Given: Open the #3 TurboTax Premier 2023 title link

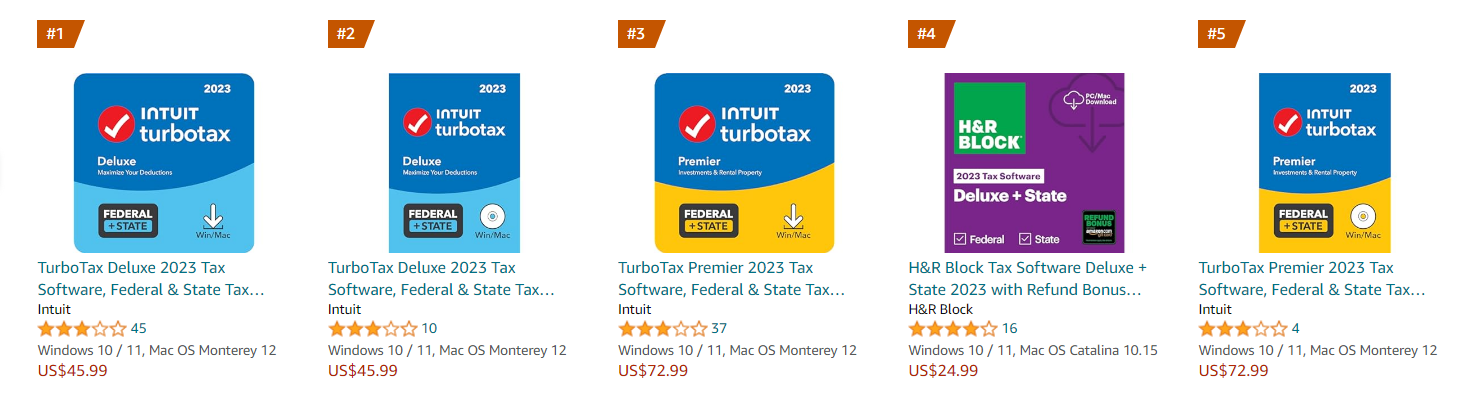Looking at the screenshot, I should pyautogui.click(x=731, y=279).
